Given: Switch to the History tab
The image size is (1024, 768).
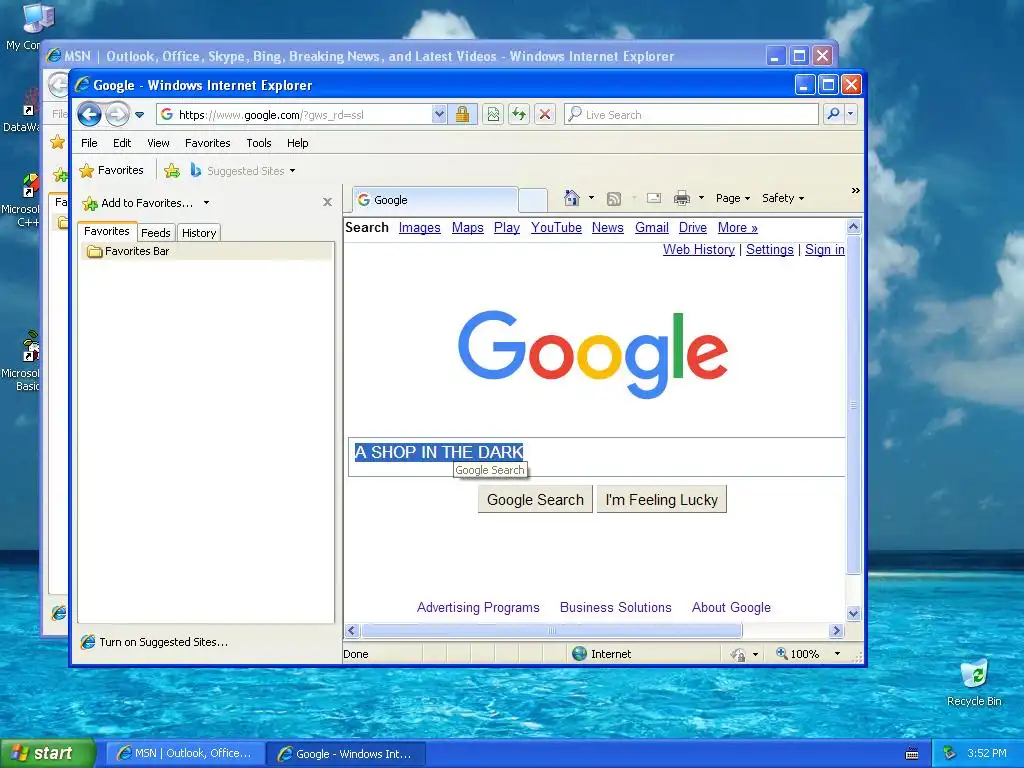Looking at the screenshot, I should (x=199, y=233).
